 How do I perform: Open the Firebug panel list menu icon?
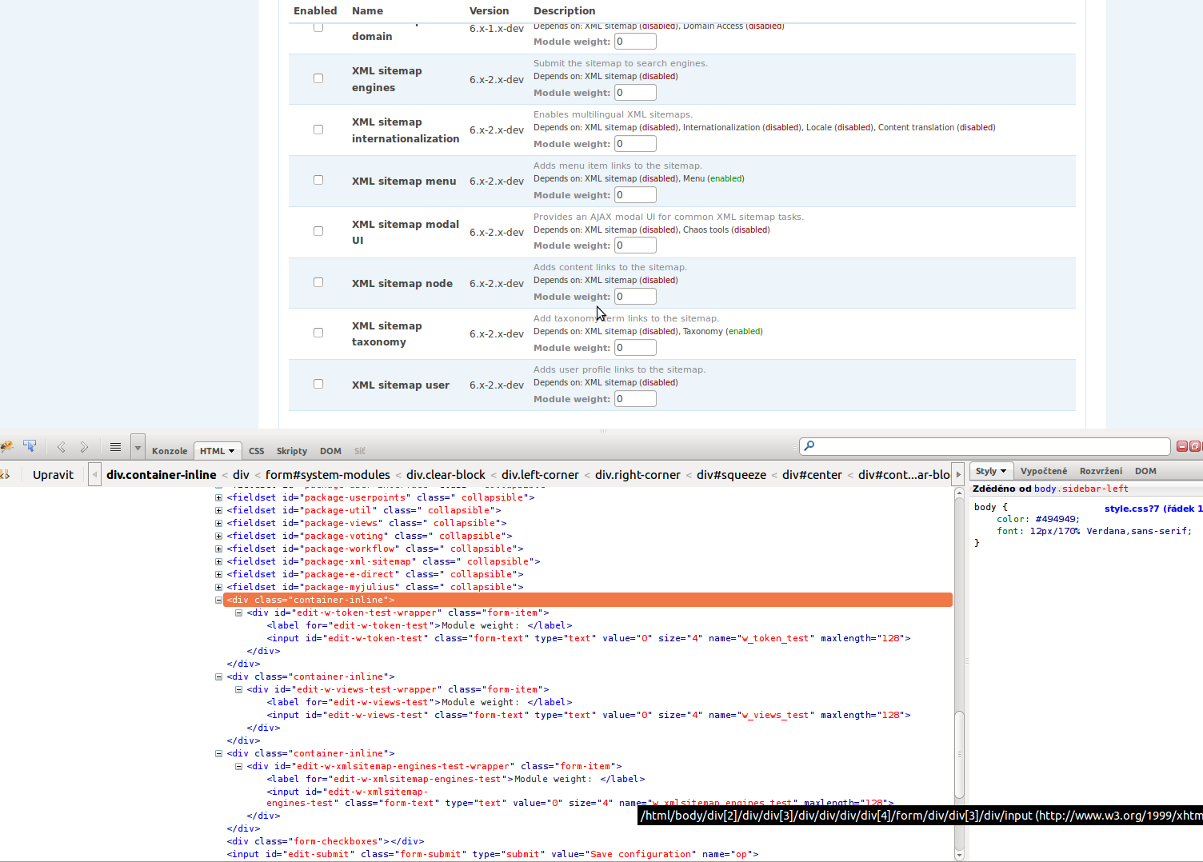pyautogui.click(x=113, y=447)
